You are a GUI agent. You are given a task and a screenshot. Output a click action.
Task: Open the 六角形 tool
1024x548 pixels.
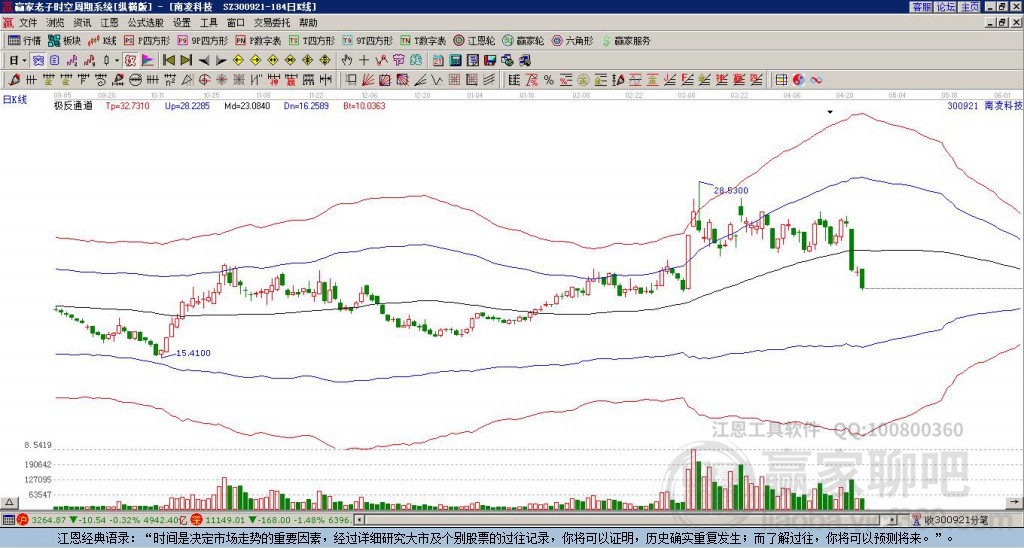pyautogui.click(x=573, y=40)
